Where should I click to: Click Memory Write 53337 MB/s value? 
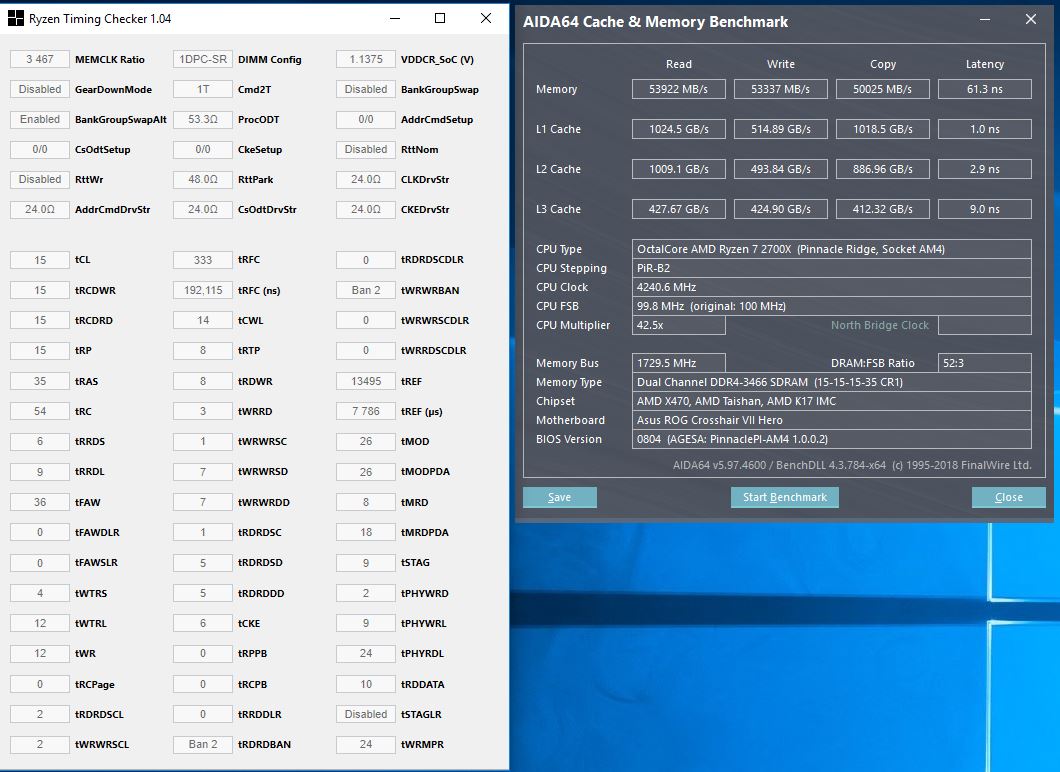781,89
